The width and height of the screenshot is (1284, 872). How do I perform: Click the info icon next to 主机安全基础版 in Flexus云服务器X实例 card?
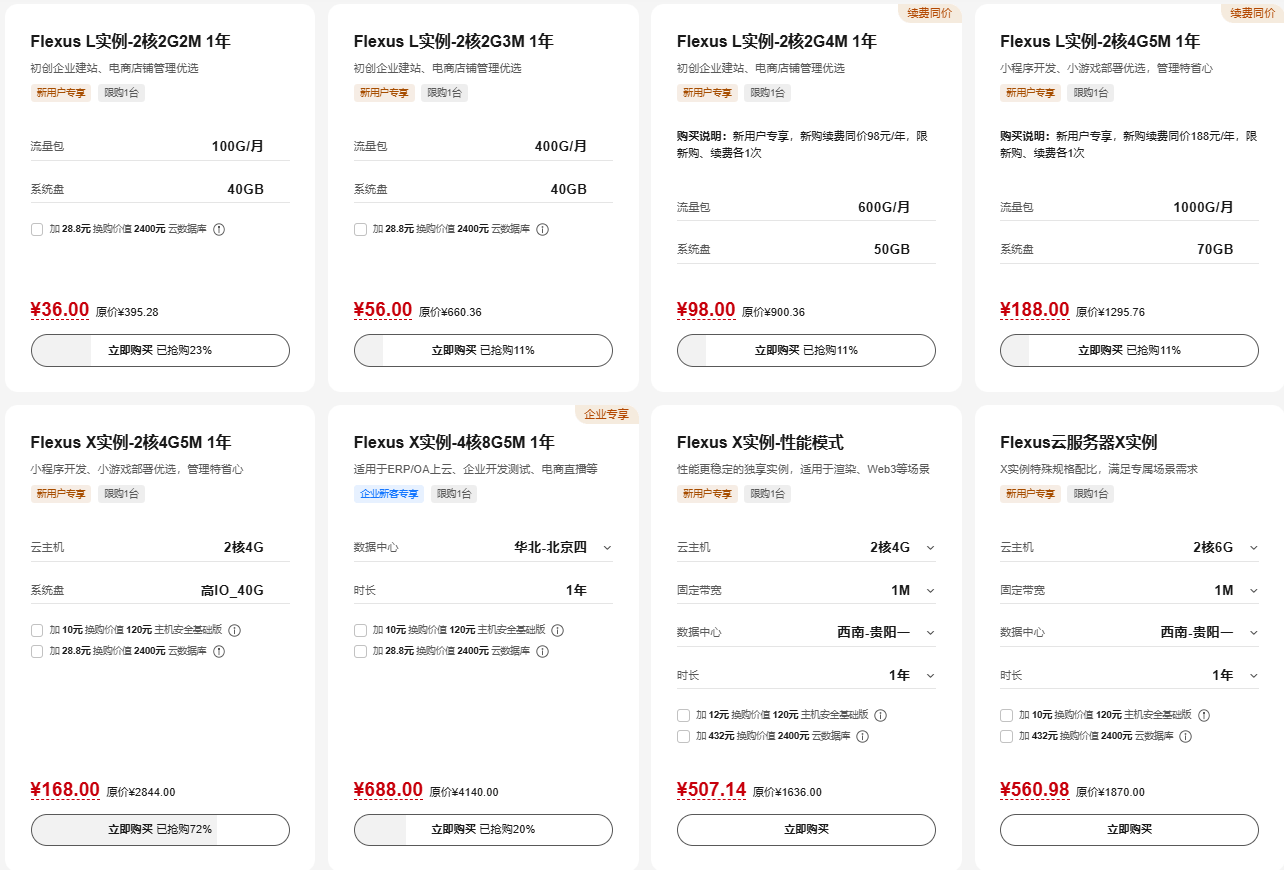[x=1205, y=715]
